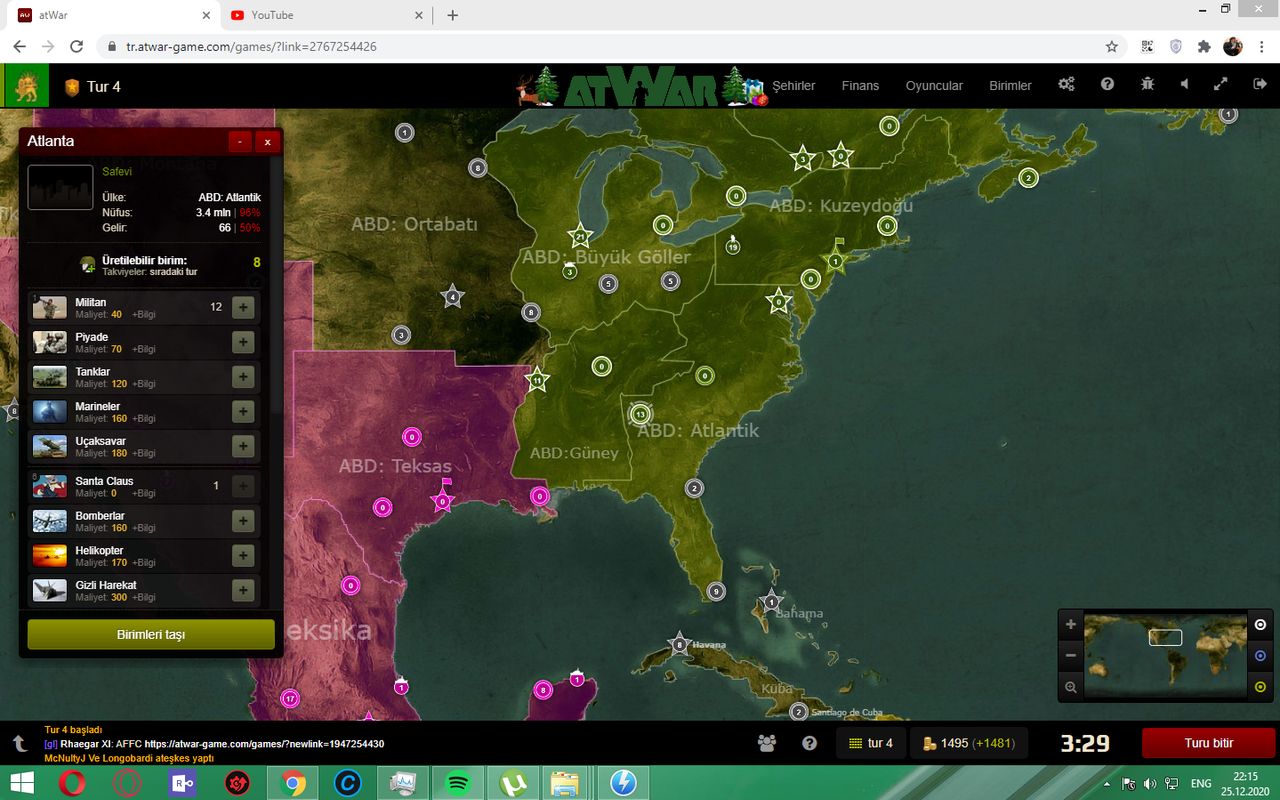The height and width of the screenshot is (800, 1280).
Task: Select the Santa Claus unit icon
Action: [x=50, y=486]
